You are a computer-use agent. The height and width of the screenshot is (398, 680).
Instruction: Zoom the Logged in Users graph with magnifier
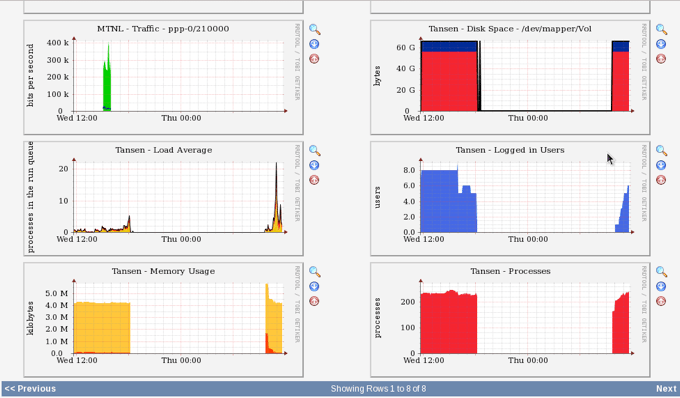point(661,151)
